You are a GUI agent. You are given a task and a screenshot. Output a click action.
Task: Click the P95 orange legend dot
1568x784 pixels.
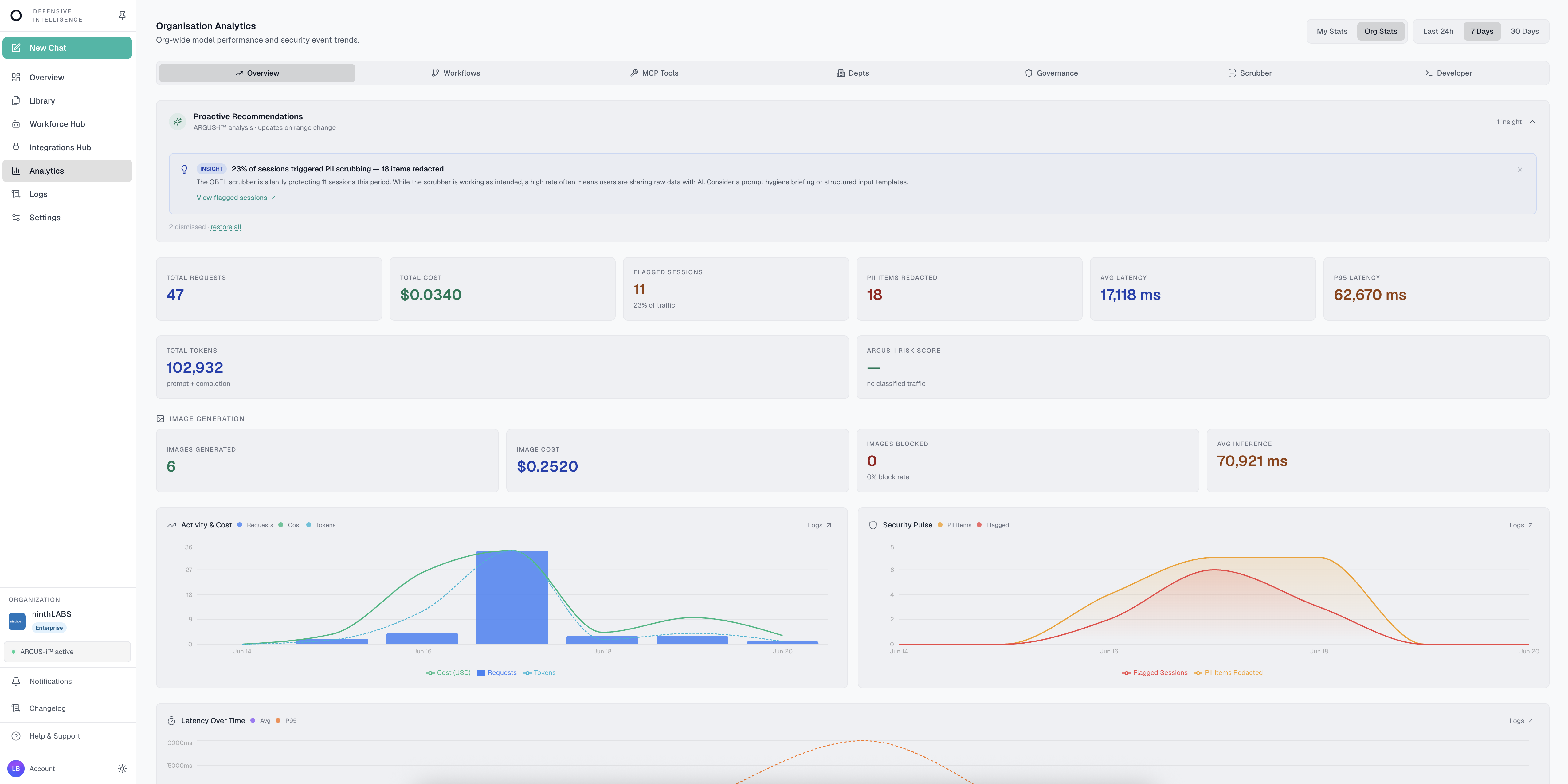[x=278, y=721]
